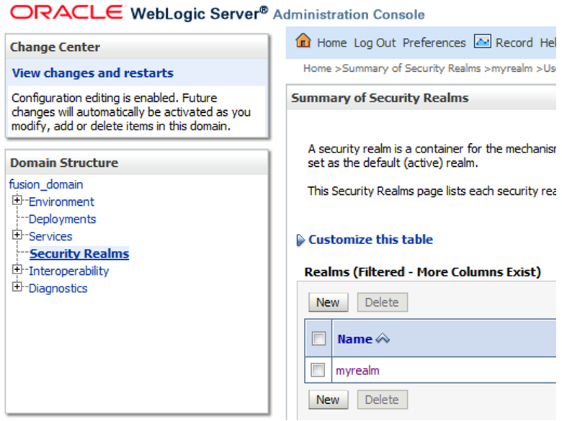Expand the Interoperability tree node

(17, 269)
